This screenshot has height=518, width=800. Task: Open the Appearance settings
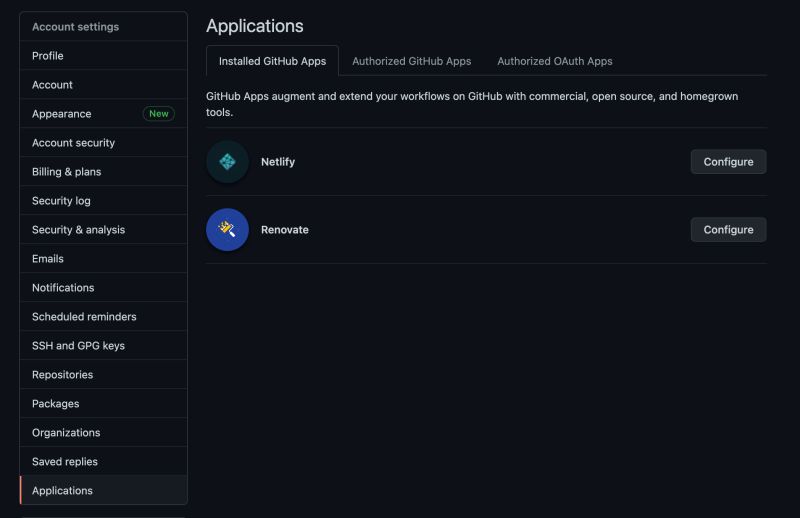pos(62,114)
